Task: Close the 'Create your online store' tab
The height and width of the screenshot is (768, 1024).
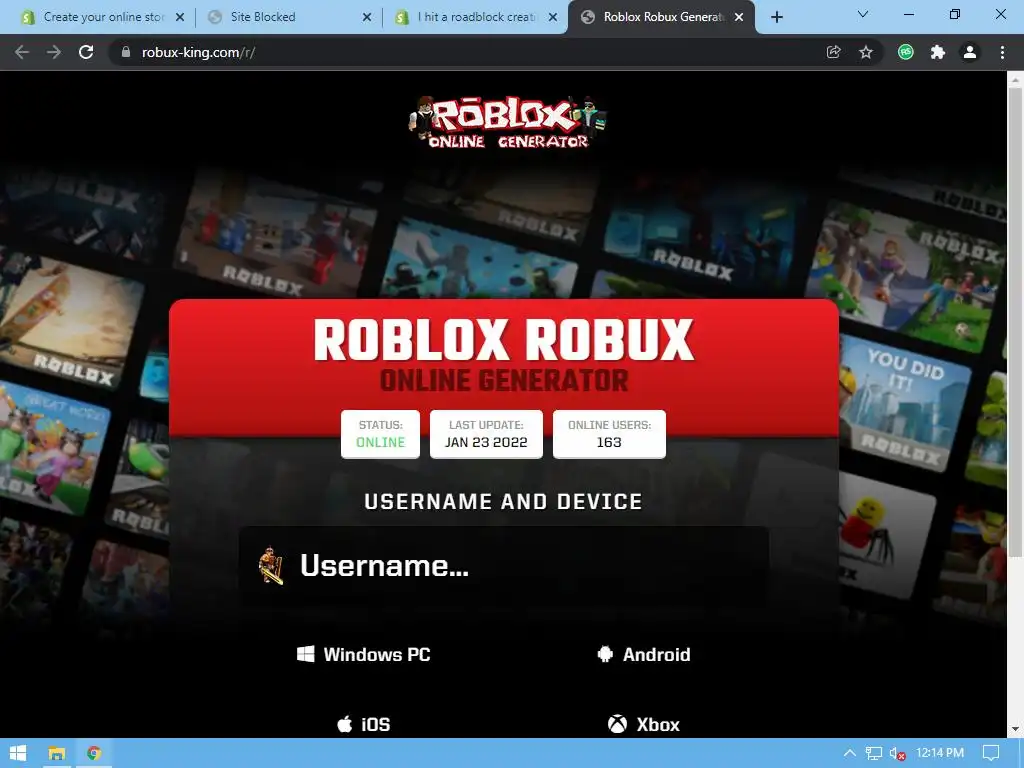Action: [x=180, y=17]
